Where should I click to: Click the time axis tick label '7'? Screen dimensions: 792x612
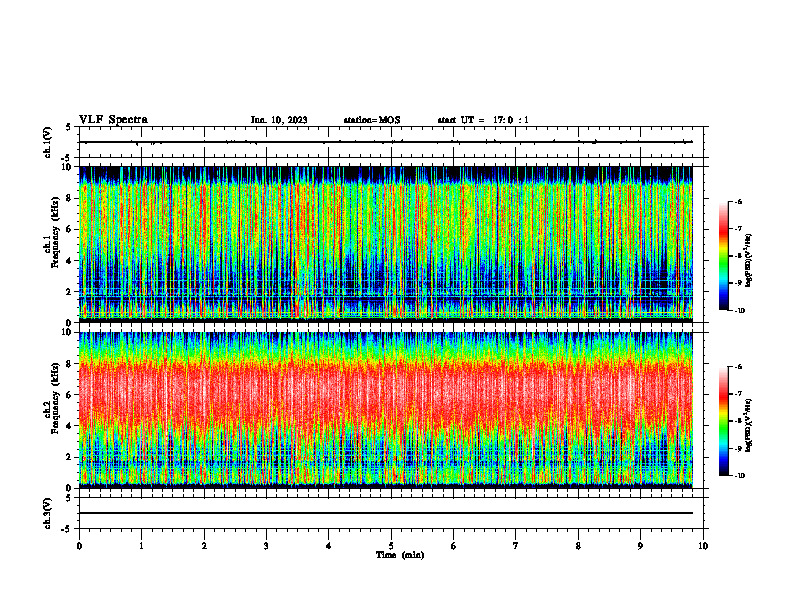516,546
